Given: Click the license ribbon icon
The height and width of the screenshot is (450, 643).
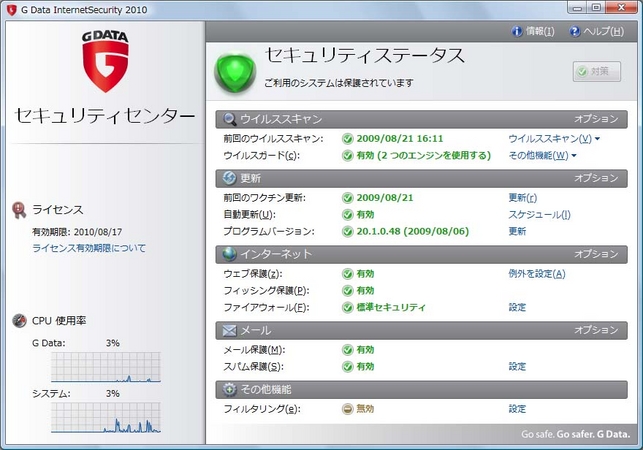Looking at the screenshot, I should (x=19, y=210).
